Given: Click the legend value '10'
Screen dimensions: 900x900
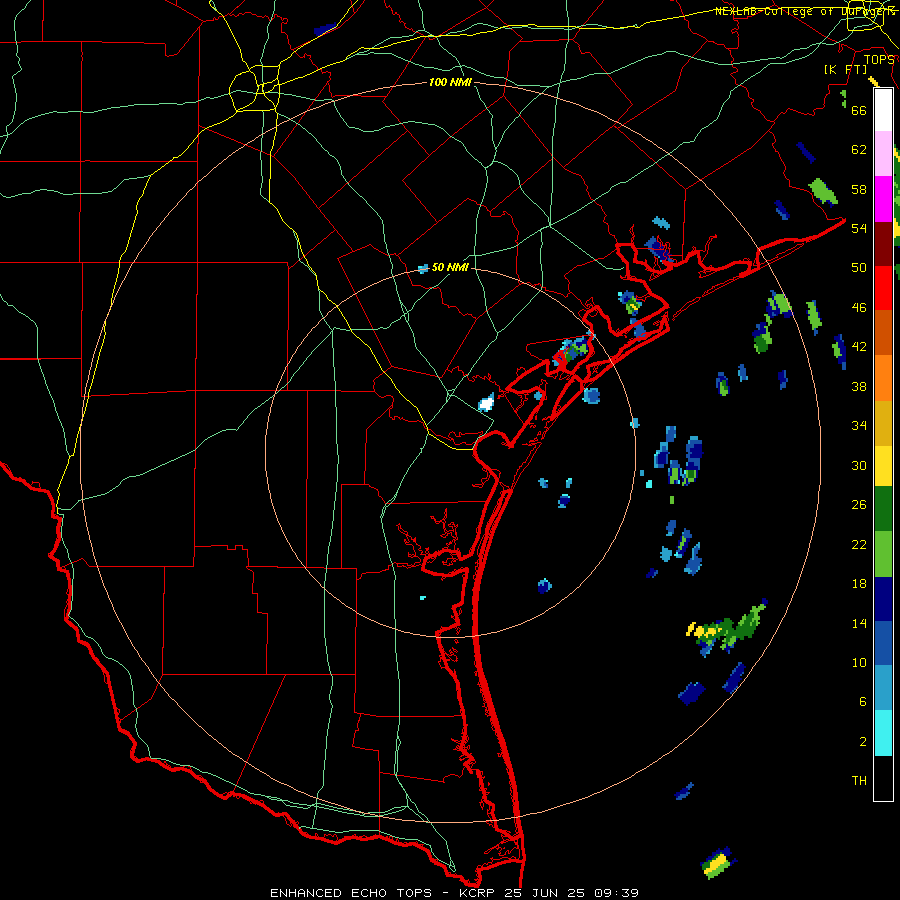Looking at the screenshot, I should point(859,662).
